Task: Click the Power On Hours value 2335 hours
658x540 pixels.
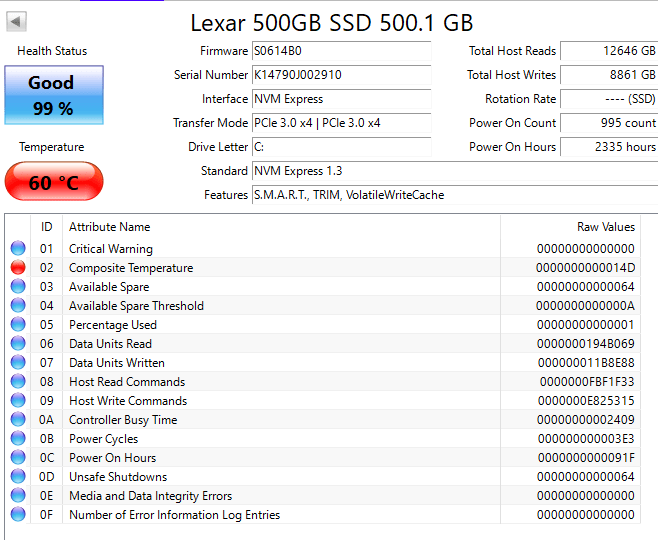Action: [x=609, y=147]
